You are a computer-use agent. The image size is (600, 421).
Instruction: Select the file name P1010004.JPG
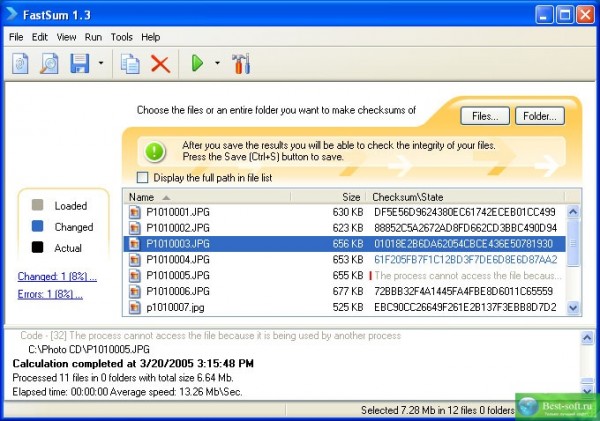(178, 260)
